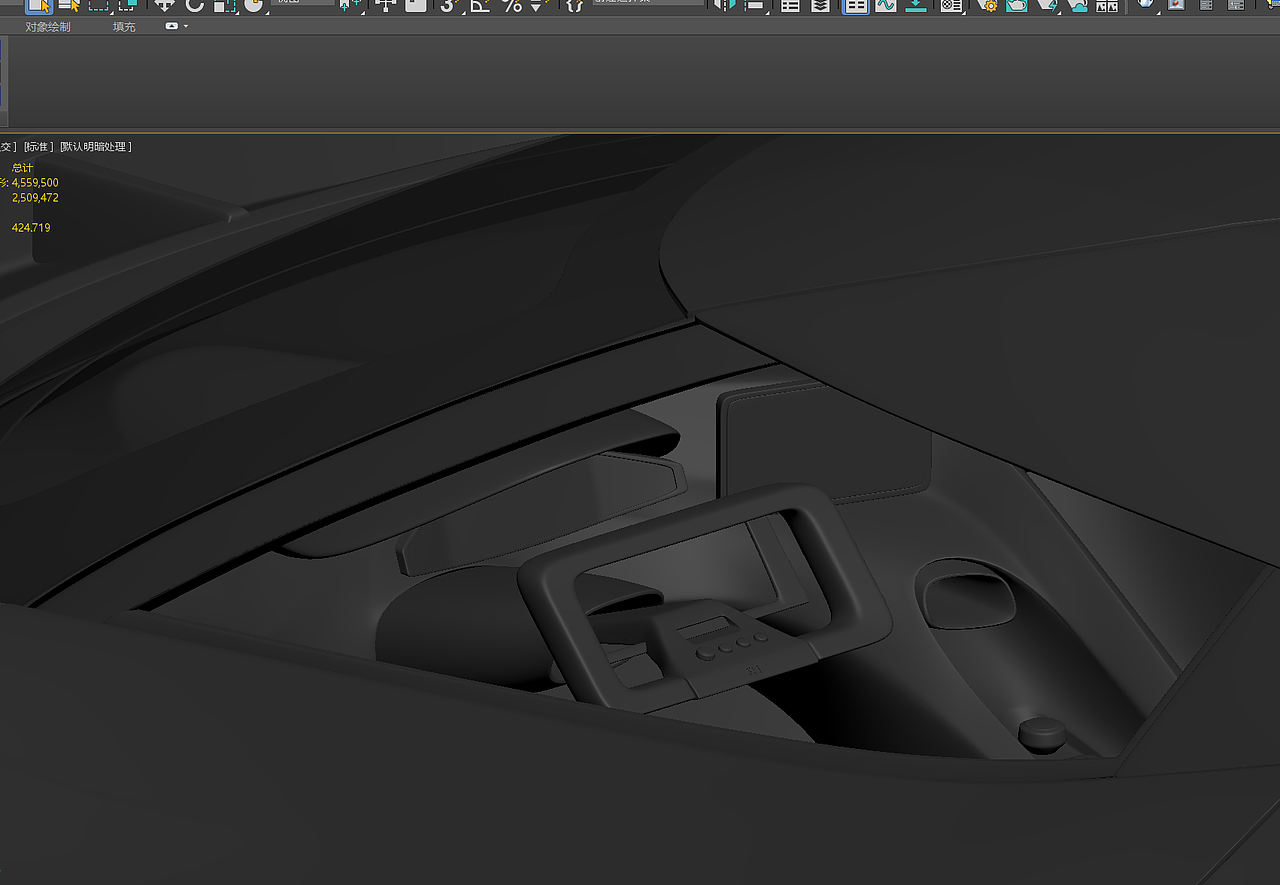
Task: Open the Material Editor
Action: click(x=951, y=4)
